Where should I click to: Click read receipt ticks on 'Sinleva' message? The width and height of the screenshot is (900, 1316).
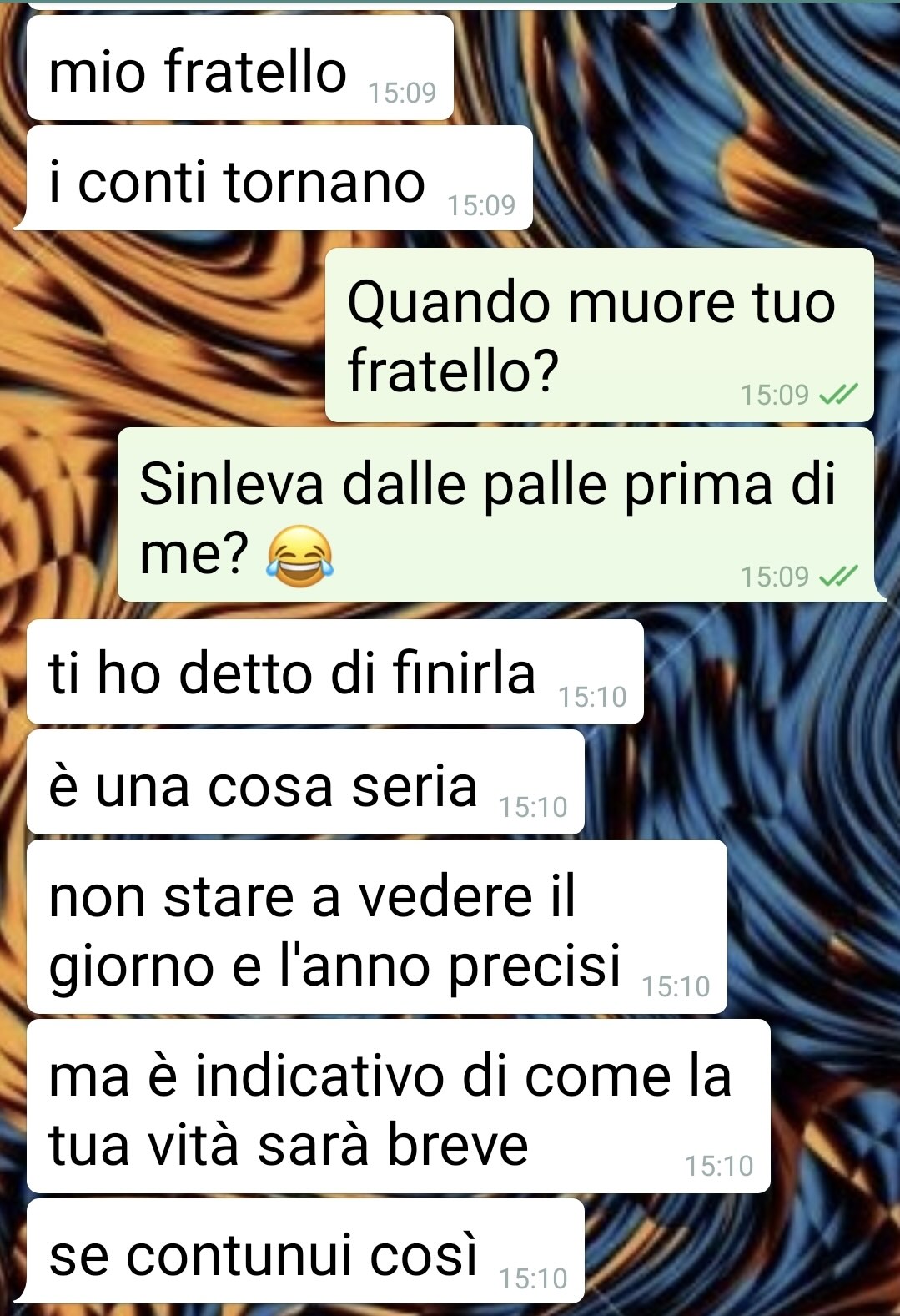(x=838, y=576)
